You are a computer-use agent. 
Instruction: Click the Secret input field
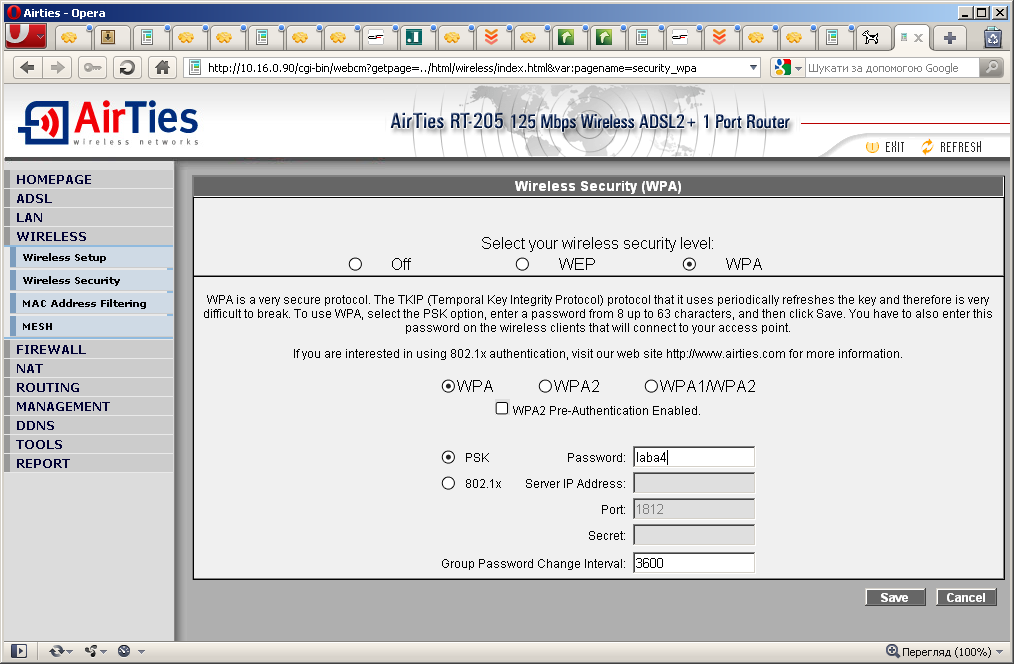pos(694,535)
